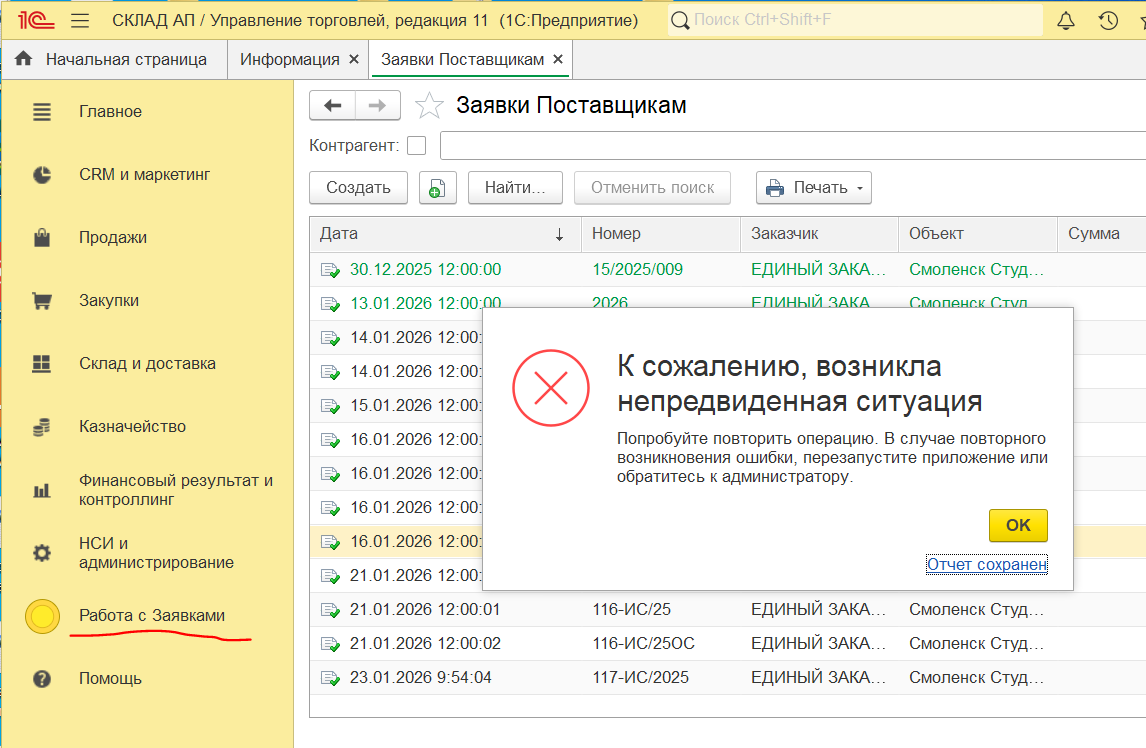
Task: Click the copy document icon button
Action: point(437,188)
